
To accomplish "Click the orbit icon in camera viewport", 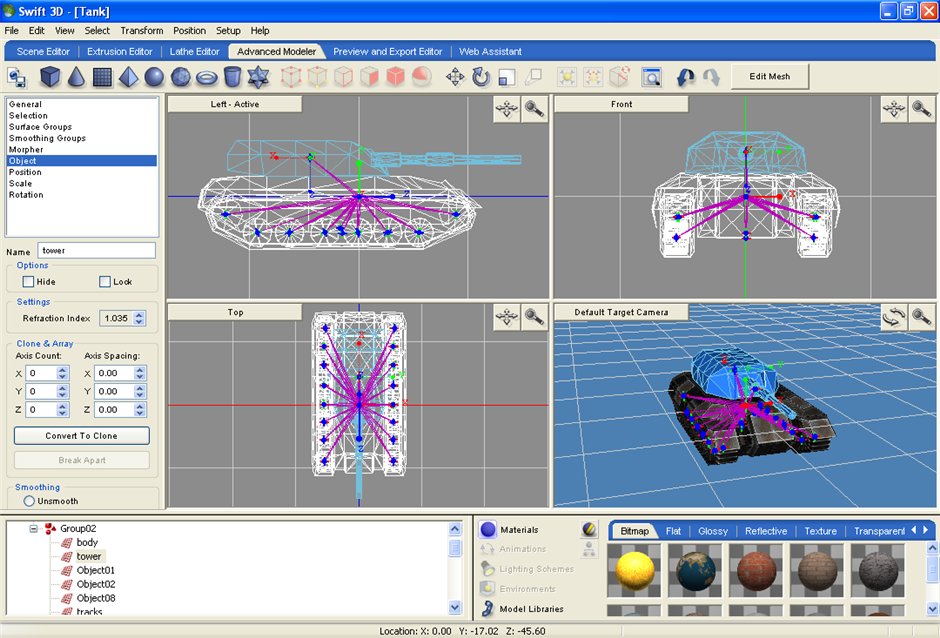I will (894, 317).
